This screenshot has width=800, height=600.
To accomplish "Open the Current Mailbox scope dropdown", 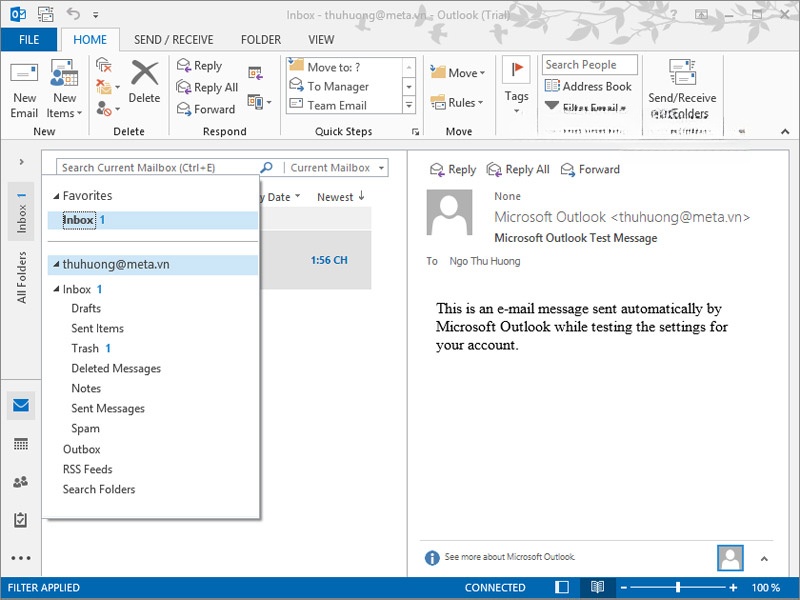I will coord(337,167).
